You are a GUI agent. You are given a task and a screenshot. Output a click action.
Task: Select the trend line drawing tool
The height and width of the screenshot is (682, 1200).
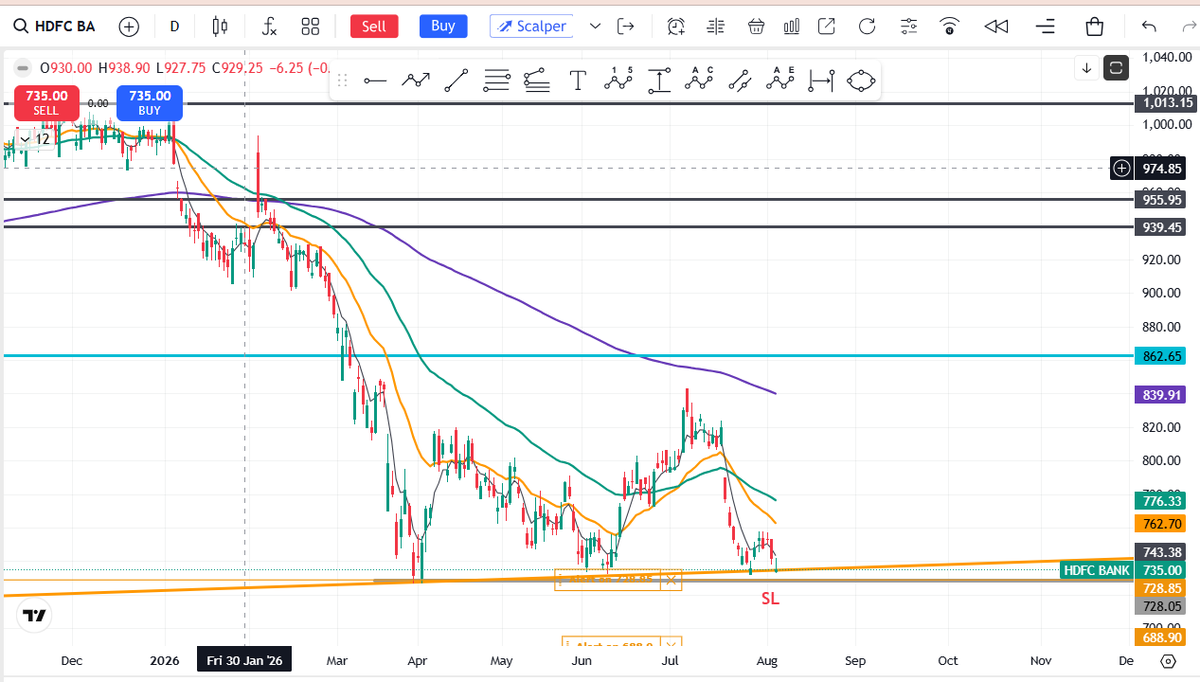point(455,81)
